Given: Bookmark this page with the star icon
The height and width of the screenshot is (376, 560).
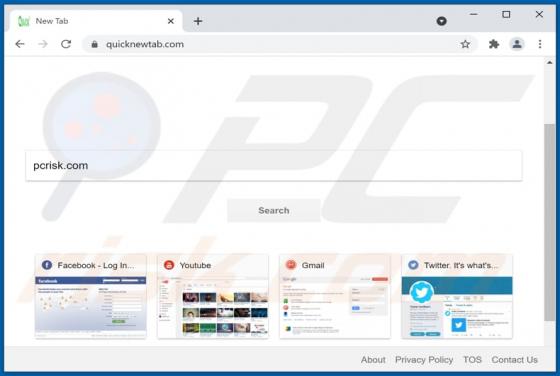Looking at the screenshot, I should click(465, 44).
